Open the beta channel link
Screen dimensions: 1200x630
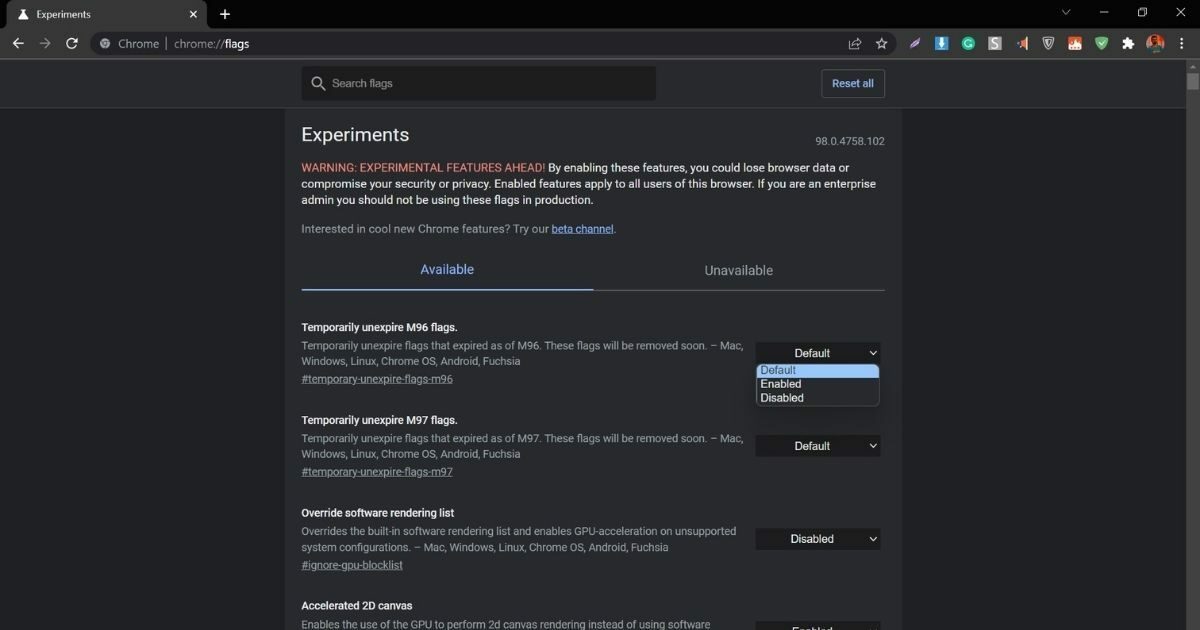(583, 228)
